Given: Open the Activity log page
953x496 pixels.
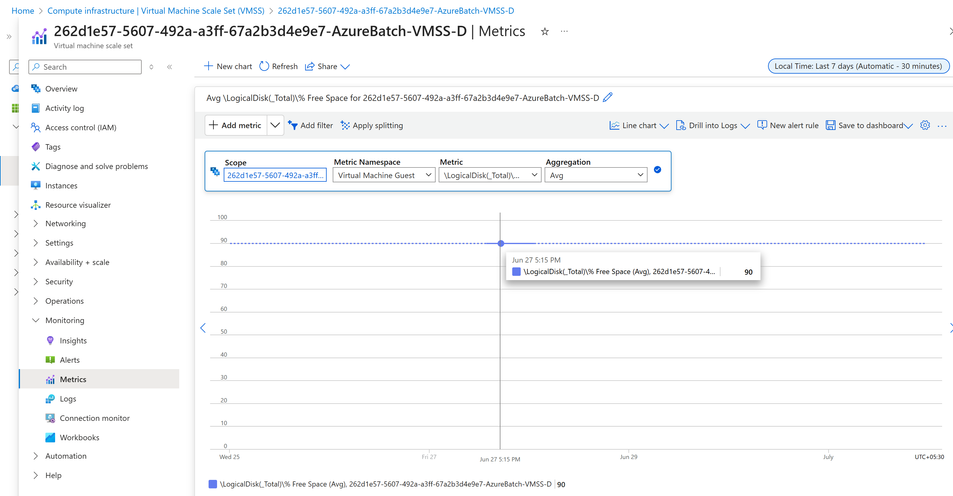Looking at the screenshot, I should [x=64, y=108].
